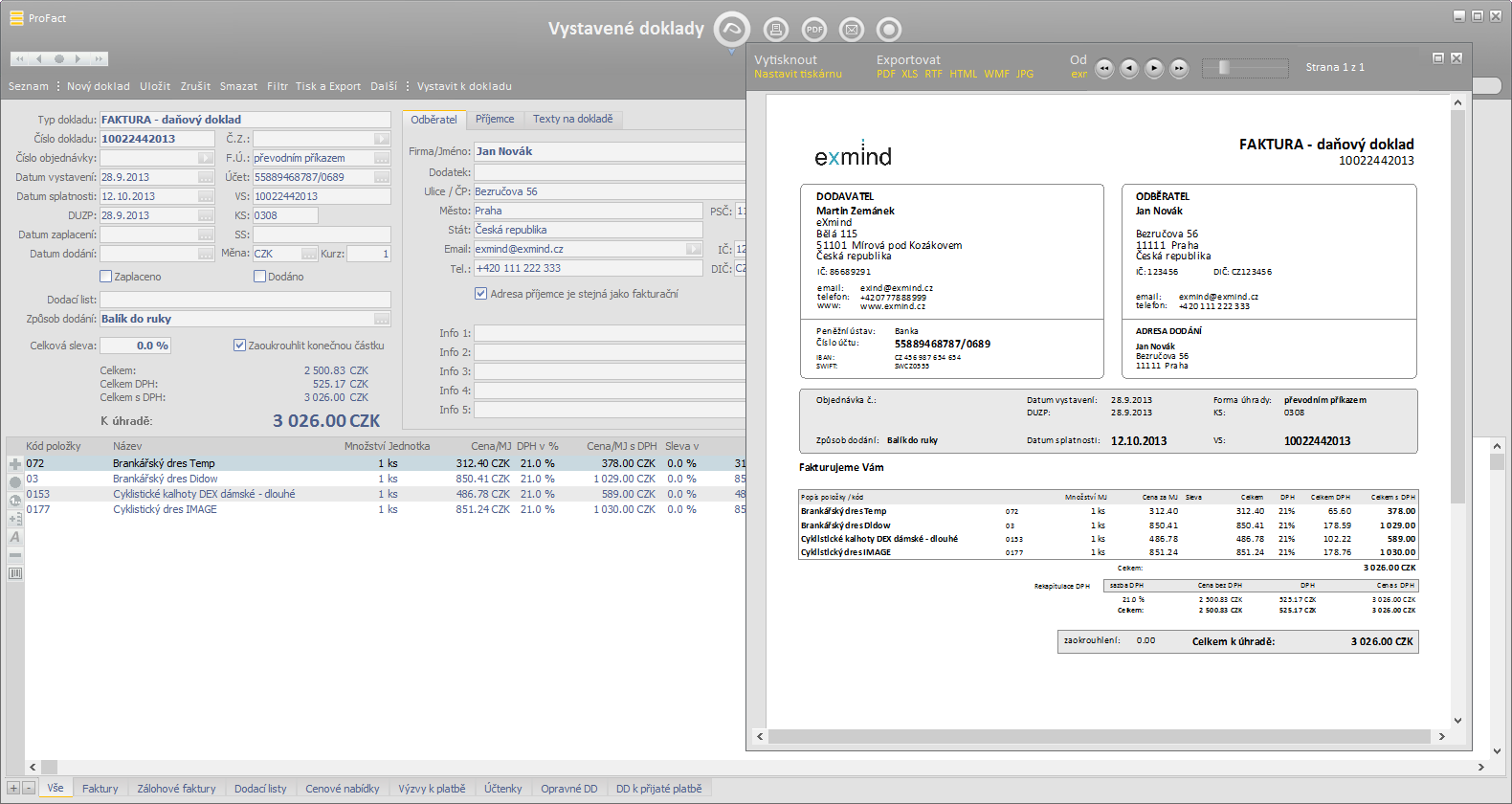Open the Zálohové faktury bottom tab
This screenshot has width=1512, height=804.
(176, 789)
